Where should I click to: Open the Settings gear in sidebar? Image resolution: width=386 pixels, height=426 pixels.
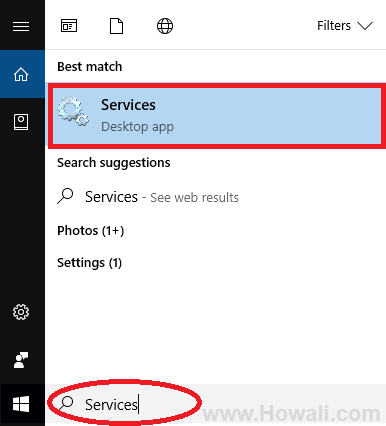tap(21, 312)
